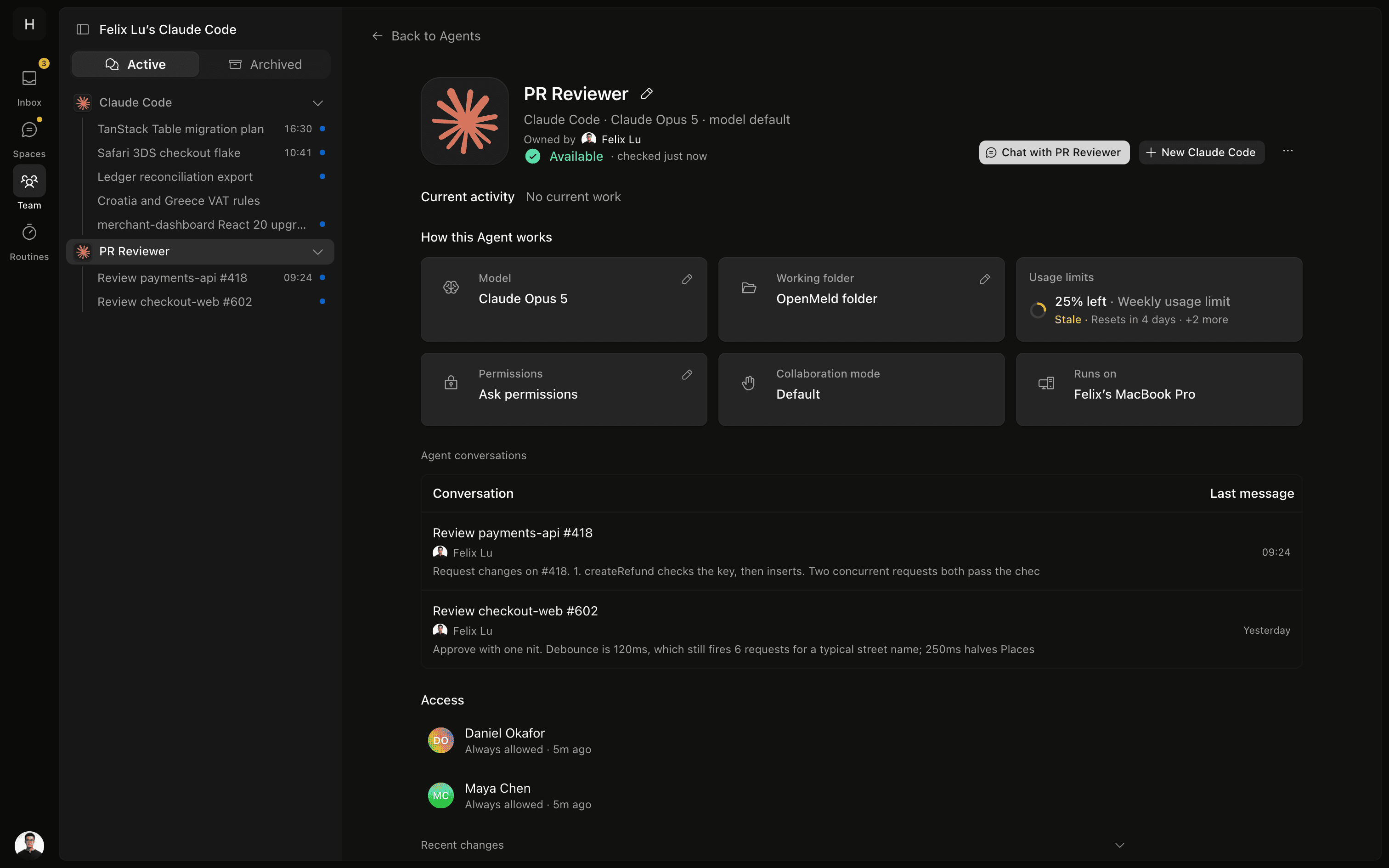Viewport: 1389px width, 868px height.
Task: Go to Routines section
Action: click(29, 241)
